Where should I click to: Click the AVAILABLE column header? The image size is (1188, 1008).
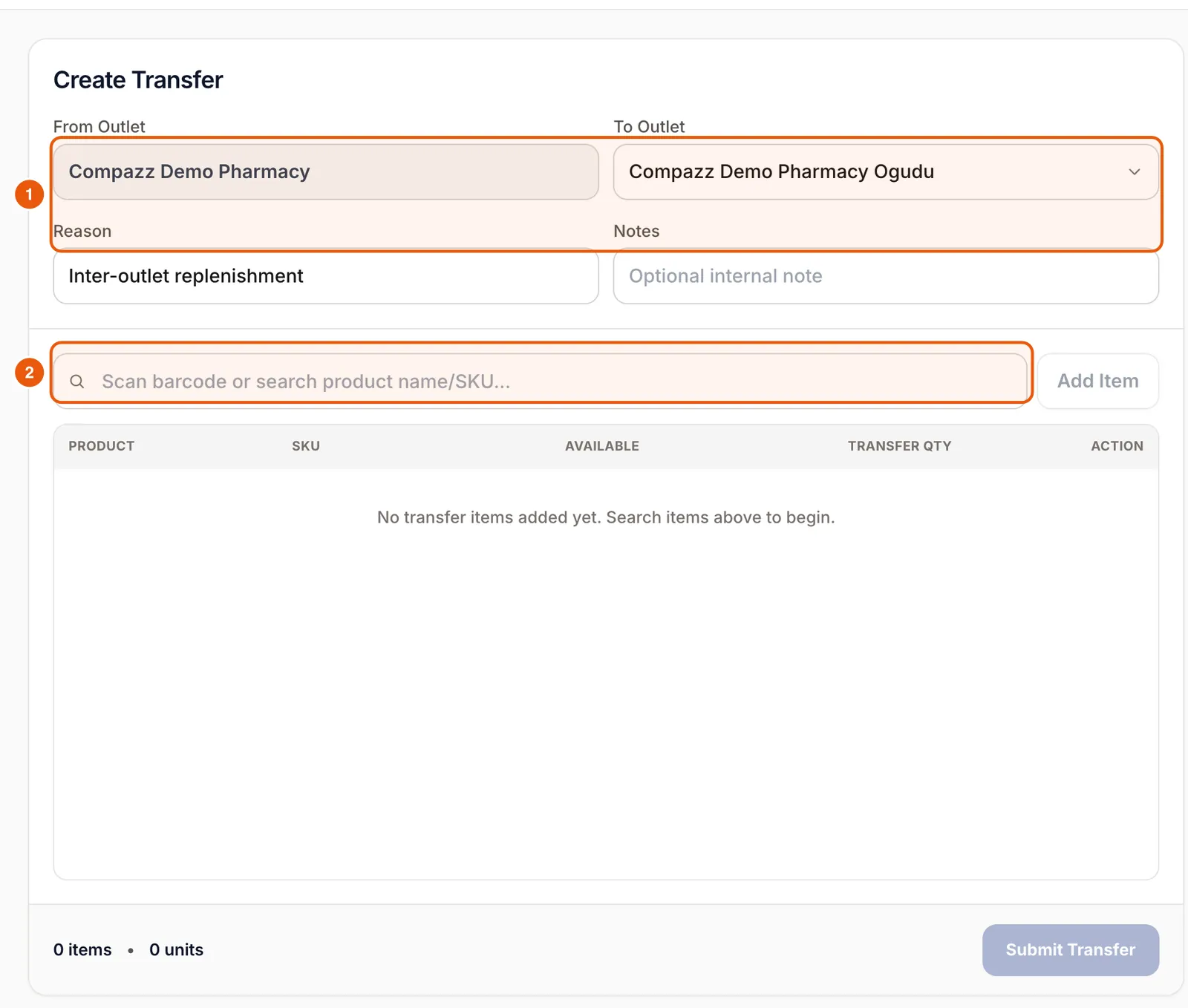[x=602, y=446]
